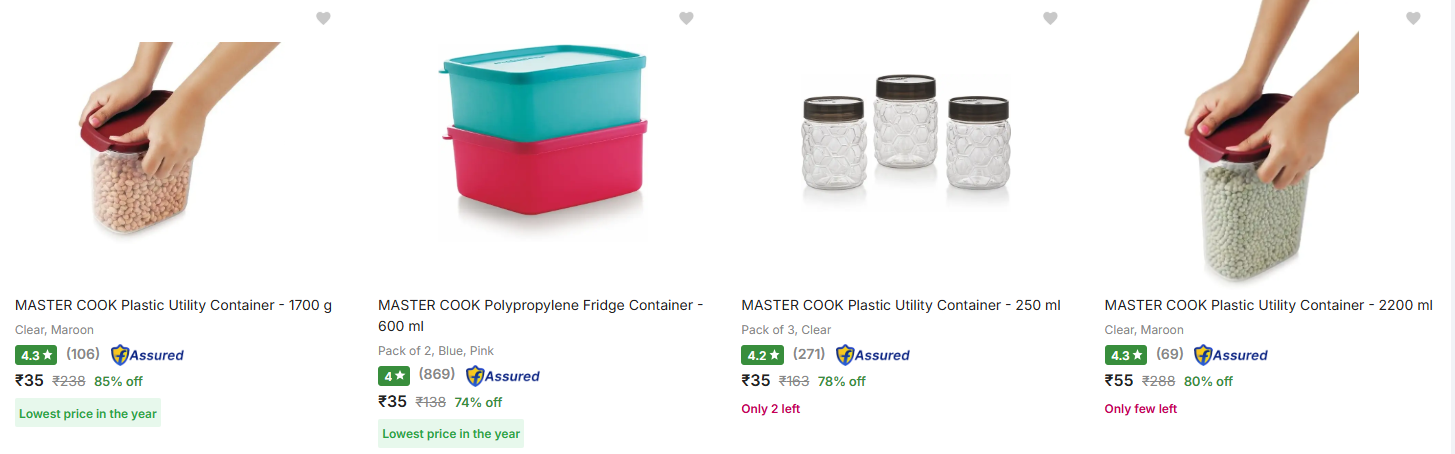Click Assured badge on Fridge Container listing
The width and height of the screenshot is (1455, 454).
pyautogui.click(x=503, y=376)
